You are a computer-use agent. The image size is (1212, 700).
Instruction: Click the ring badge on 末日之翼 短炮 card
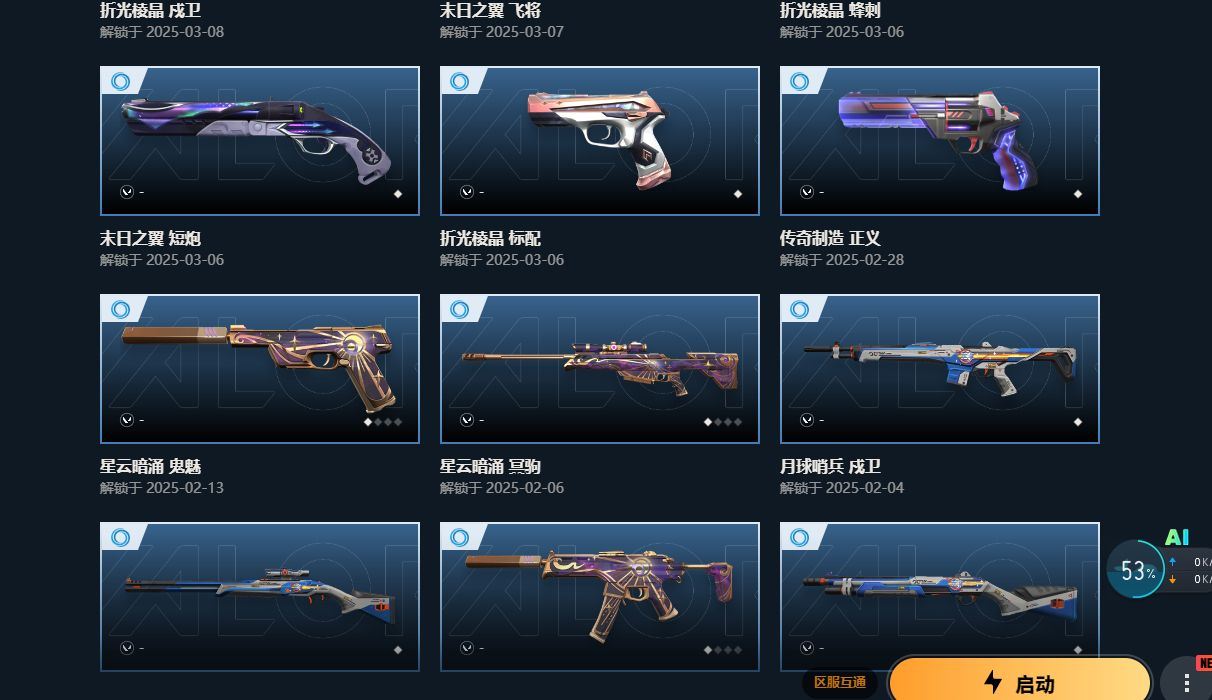click(x=121, y=82)
